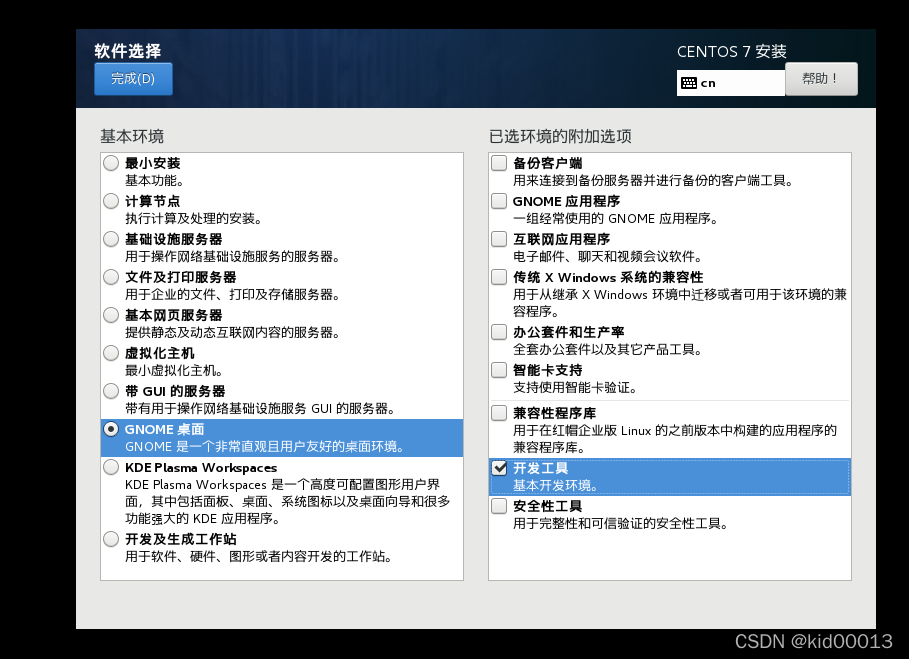The height and width of the screenshot is (659, 909).
Task: Click the text 用于操作网络基础设施服务的服务器。
Action: click(x=232, y=257)
